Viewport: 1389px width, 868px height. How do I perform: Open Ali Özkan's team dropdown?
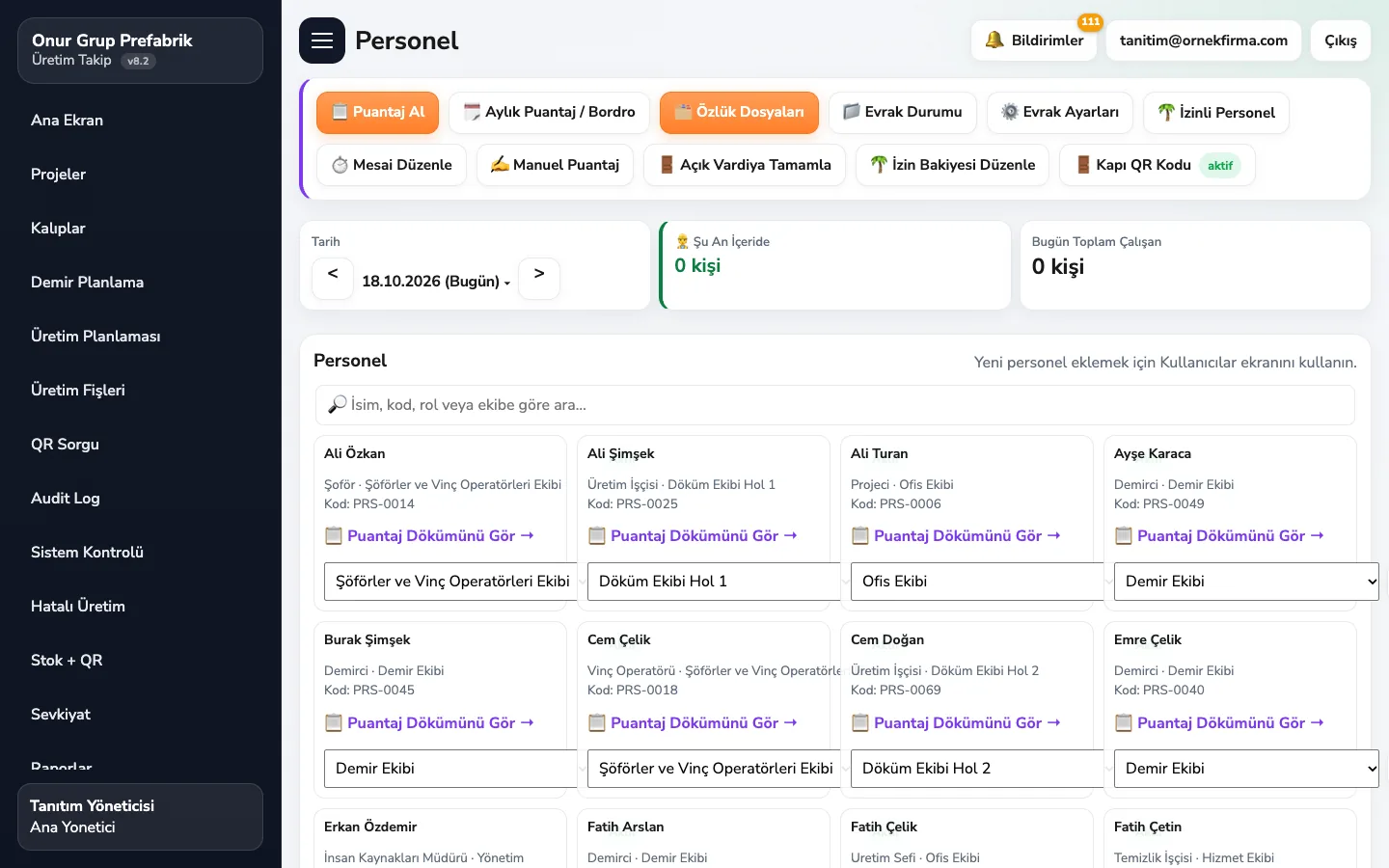450,582
